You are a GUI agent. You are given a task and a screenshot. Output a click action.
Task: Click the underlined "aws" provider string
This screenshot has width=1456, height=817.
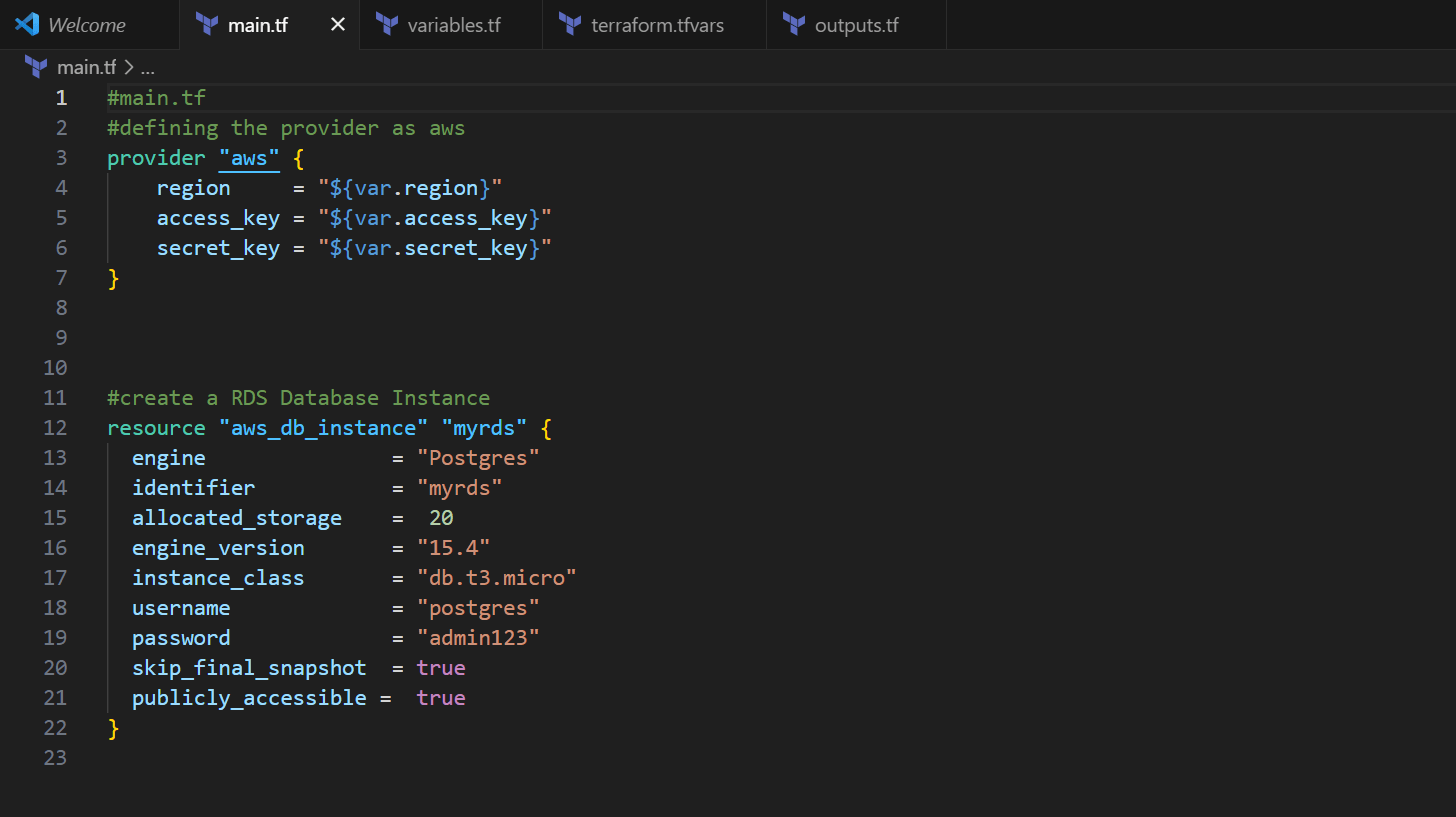[249, 158]
